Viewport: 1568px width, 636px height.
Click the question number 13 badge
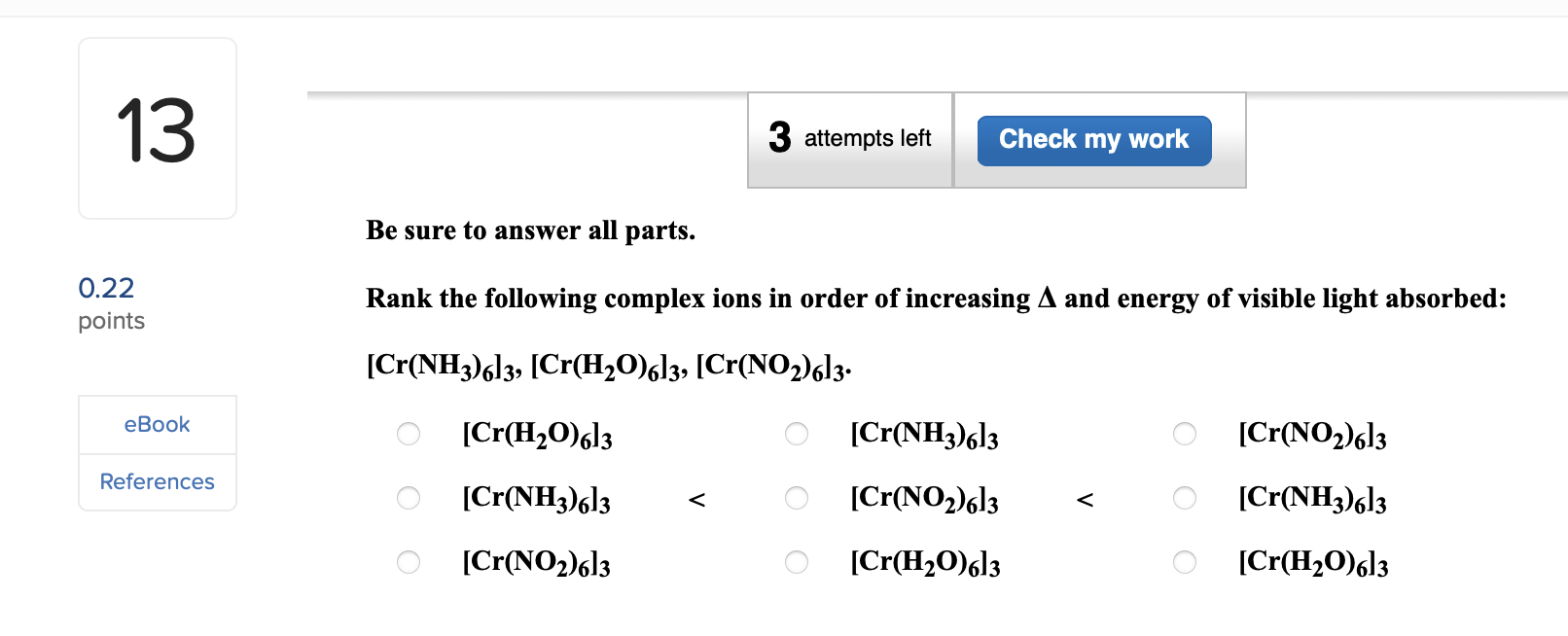(157, 127)
